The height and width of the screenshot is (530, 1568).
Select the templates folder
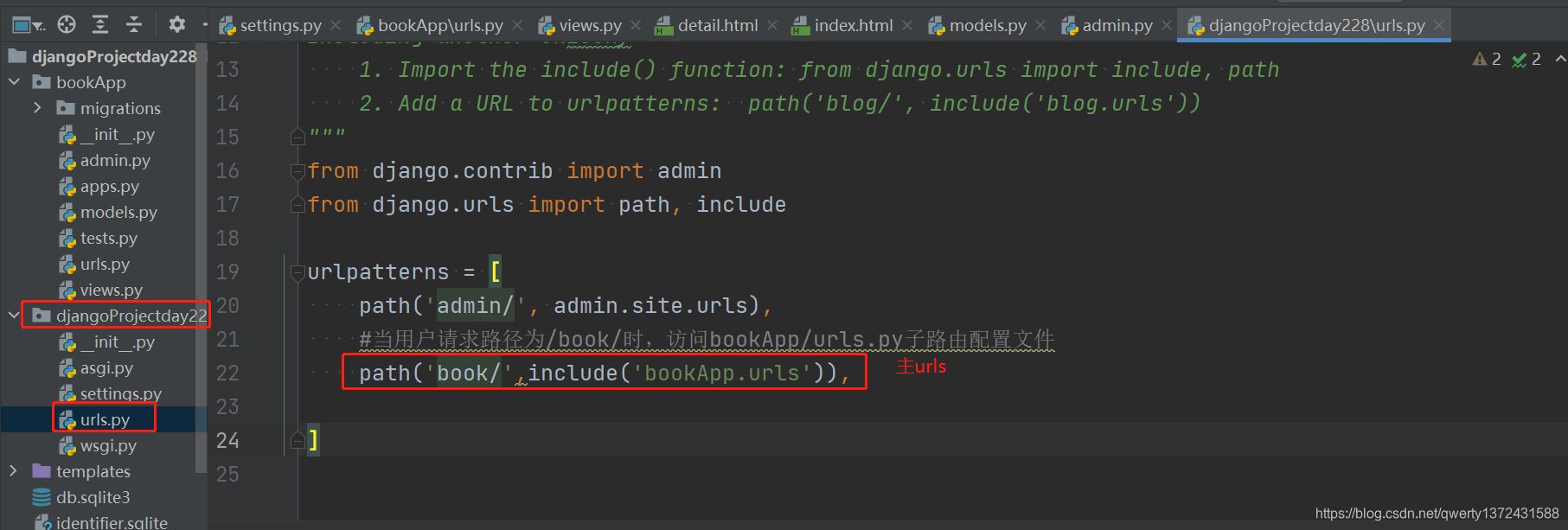93,471
